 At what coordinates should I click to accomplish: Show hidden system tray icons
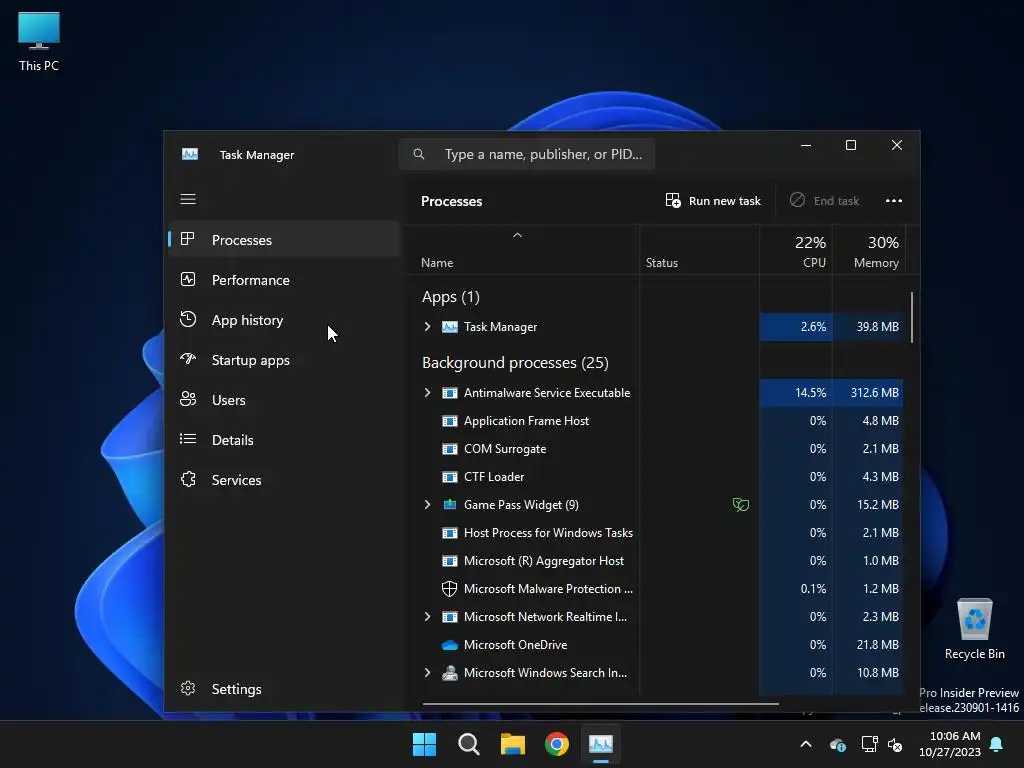click(806, 744)
